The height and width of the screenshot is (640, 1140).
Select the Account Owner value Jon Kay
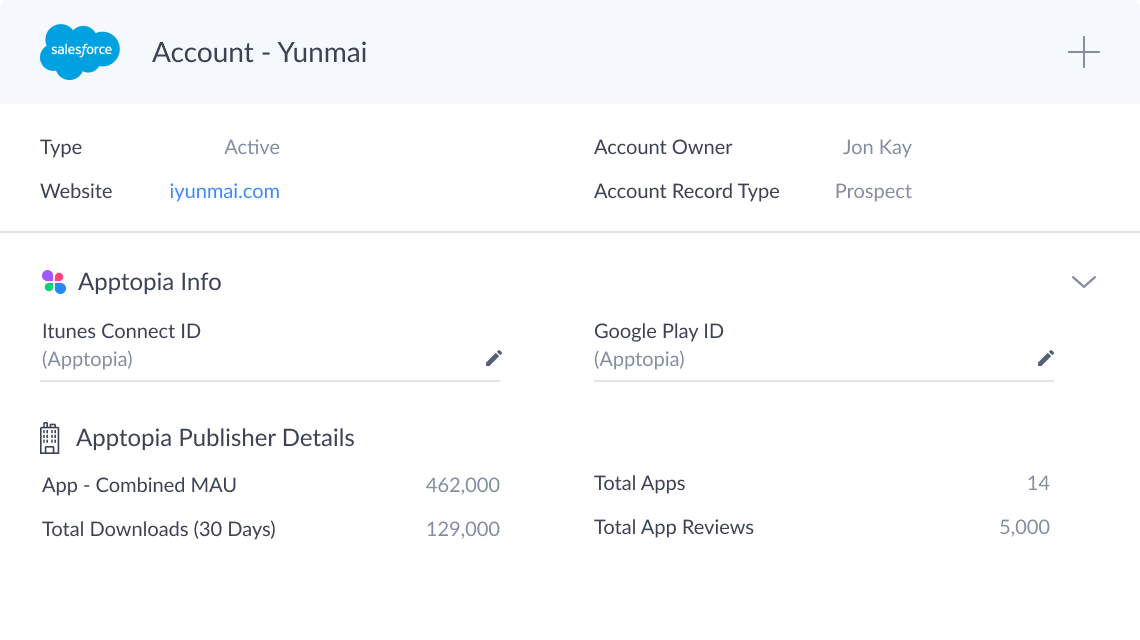877,147
